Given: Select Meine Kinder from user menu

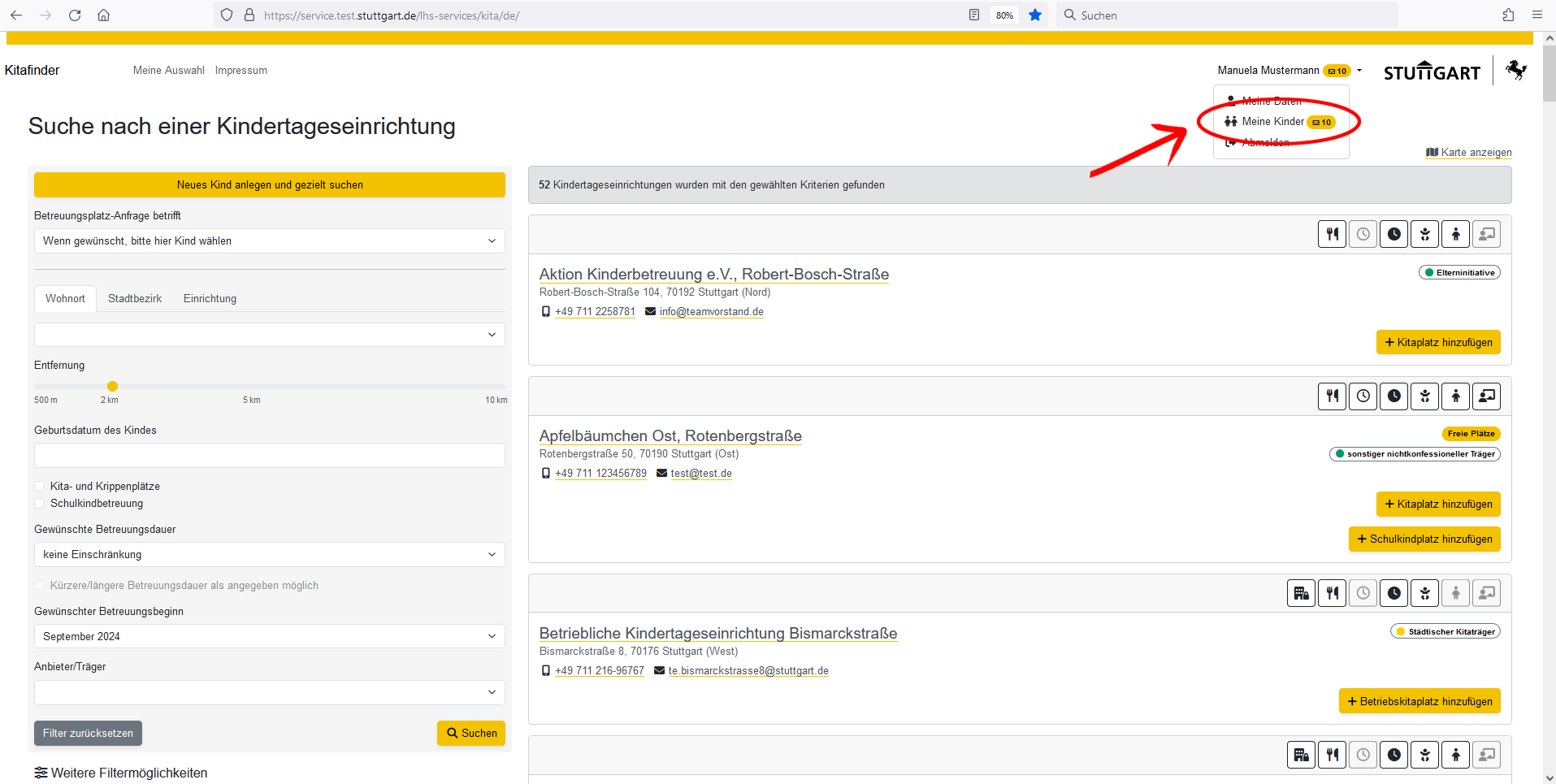Looking at the screenshot, I should pos(1272,122).
